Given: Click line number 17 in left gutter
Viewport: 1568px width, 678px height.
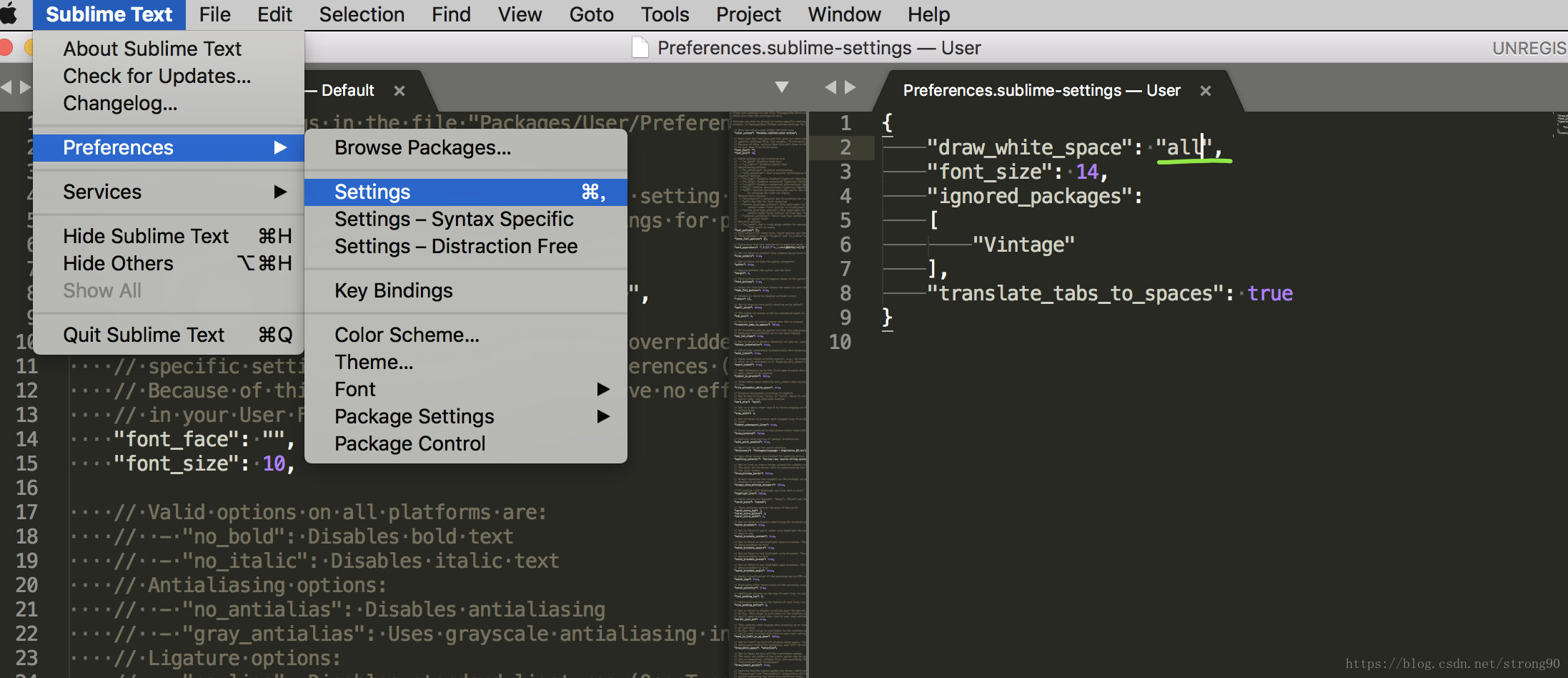Looking at the screenshot, I should click(26, 512).
